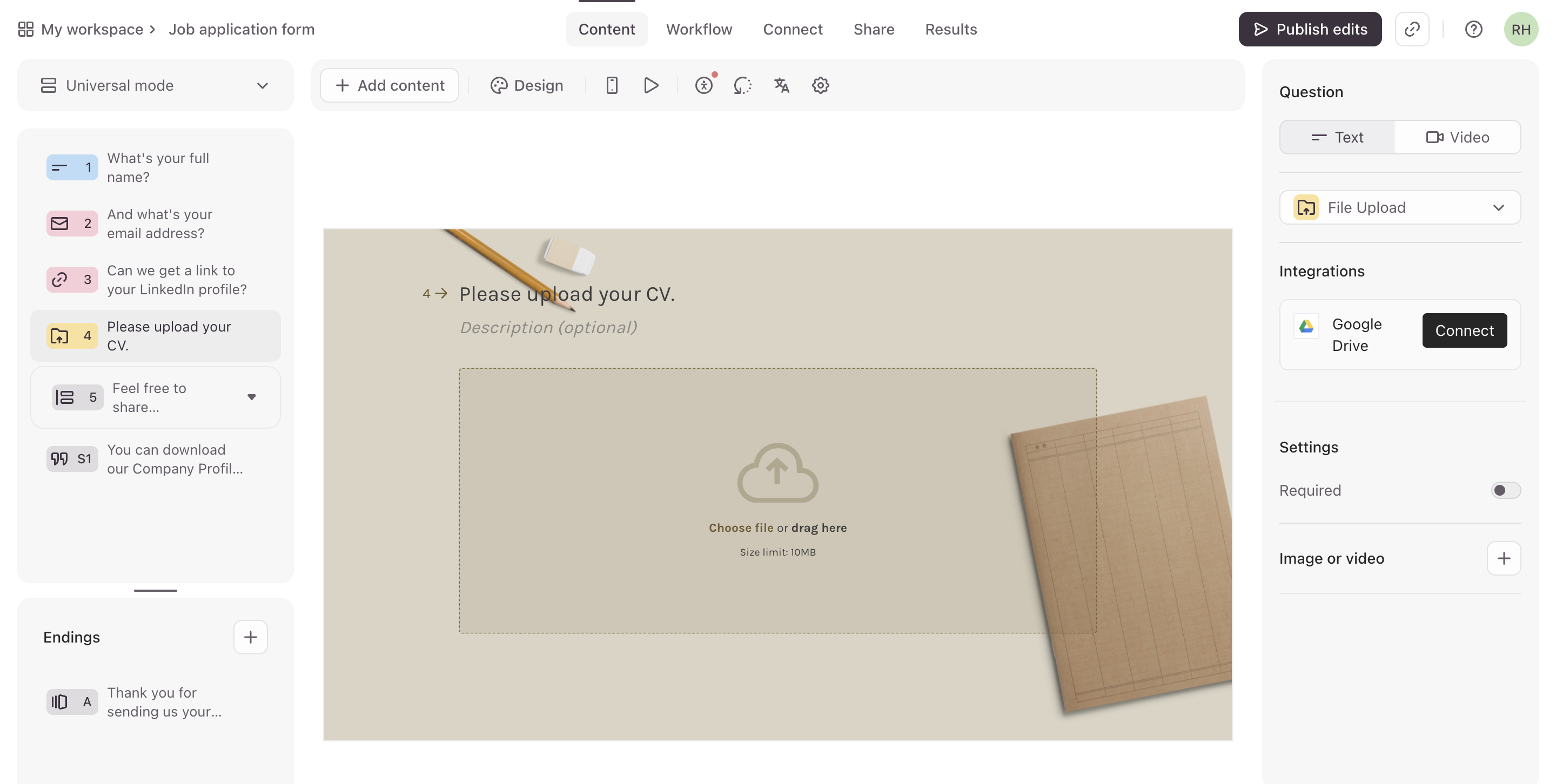Click the play preview icon
This screenshot has width=1556, height=784.
tap(650, 85)
